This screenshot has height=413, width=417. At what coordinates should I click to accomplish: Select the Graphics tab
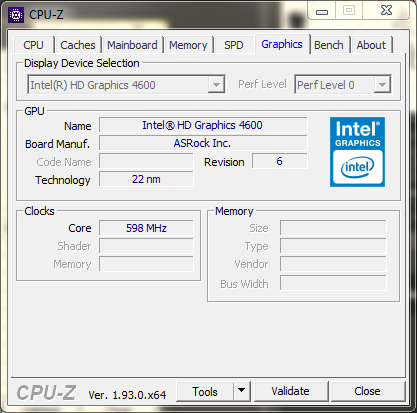(282, 44)
